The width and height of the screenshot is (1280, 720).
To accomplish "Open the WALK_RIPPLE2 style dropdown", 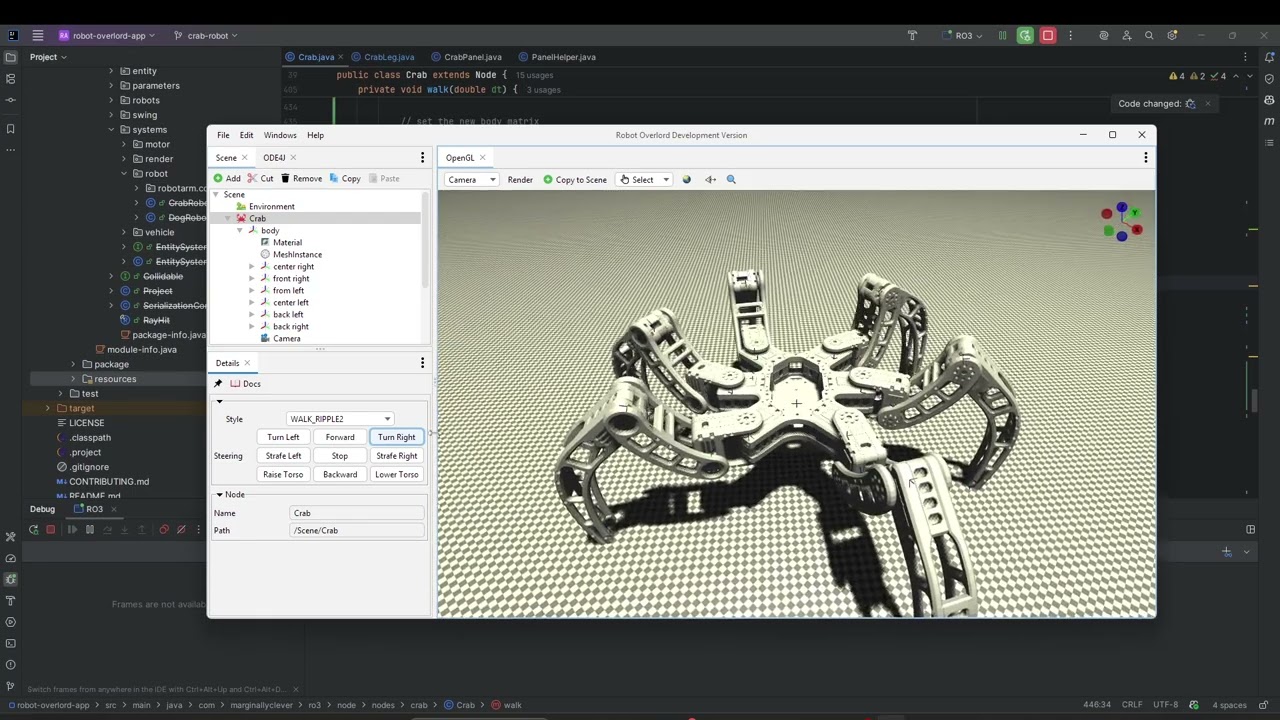I will (x=340, y=419).
